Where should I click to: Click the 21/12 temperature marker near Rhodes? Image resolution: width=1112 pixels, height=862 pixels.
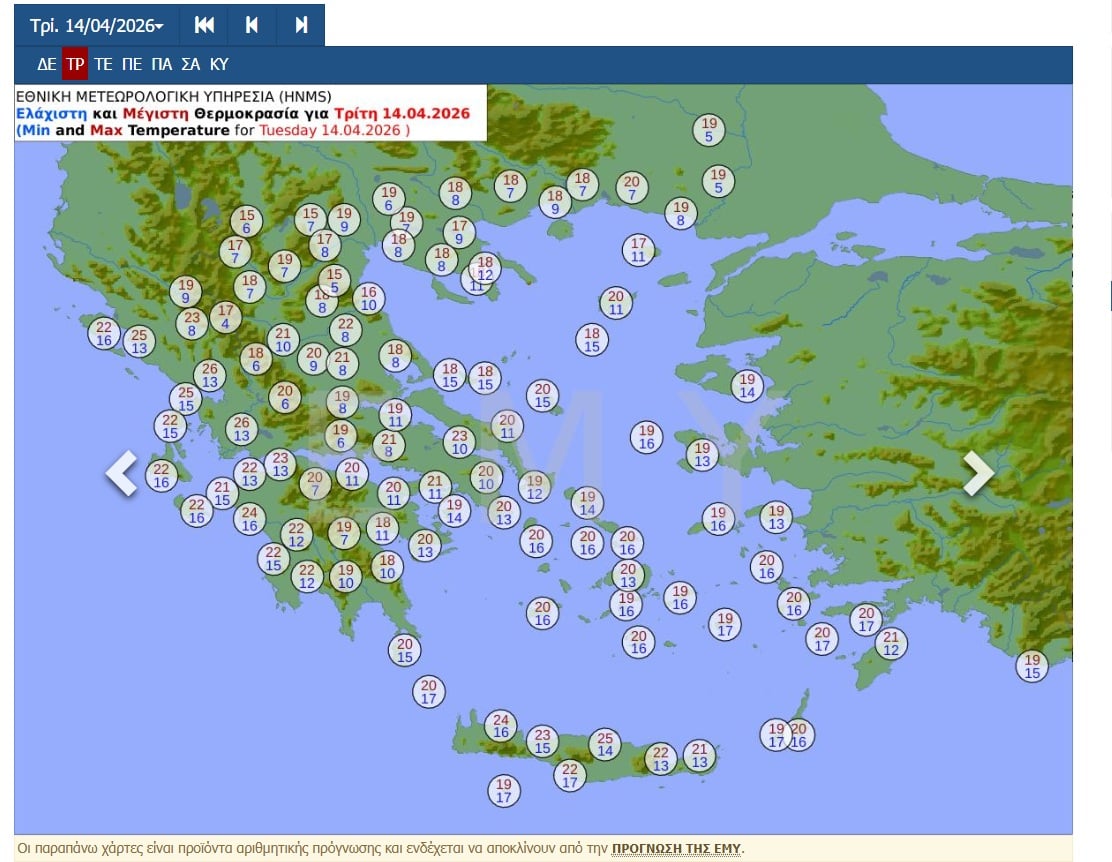(891, 643)
